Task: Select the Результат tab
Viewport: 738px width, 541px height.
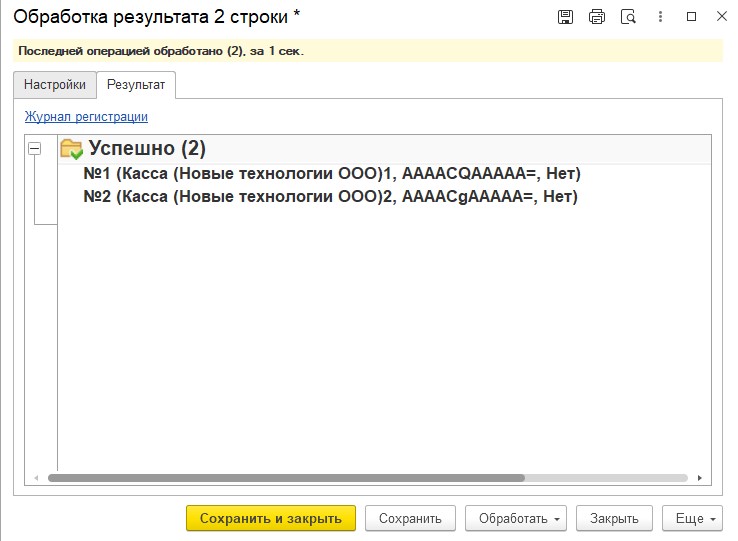Action: click(x=136, y=85)
